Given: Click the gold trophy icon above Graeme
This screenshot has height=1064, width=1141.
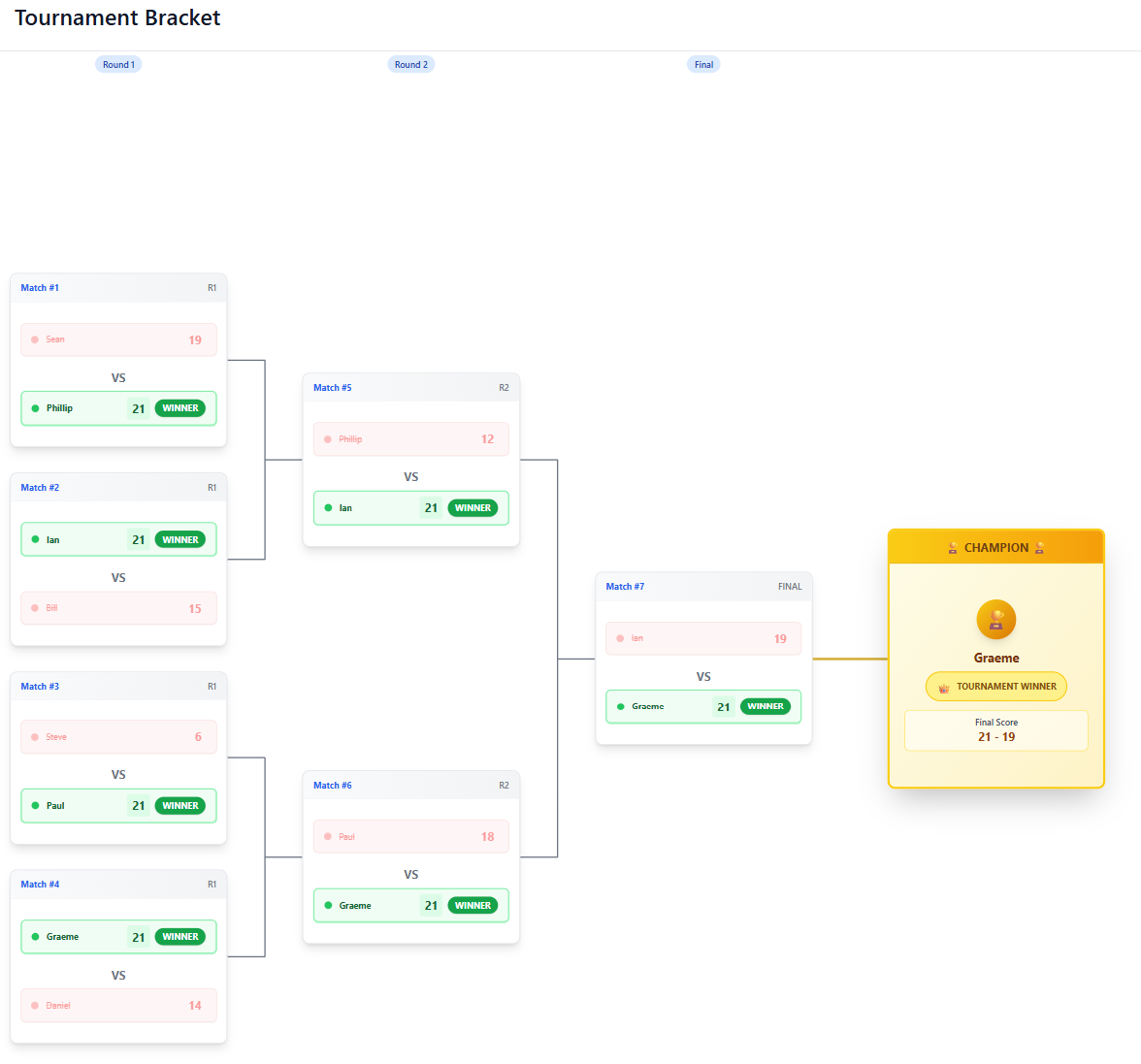Looking at the screenshot, I should point(995,620).
